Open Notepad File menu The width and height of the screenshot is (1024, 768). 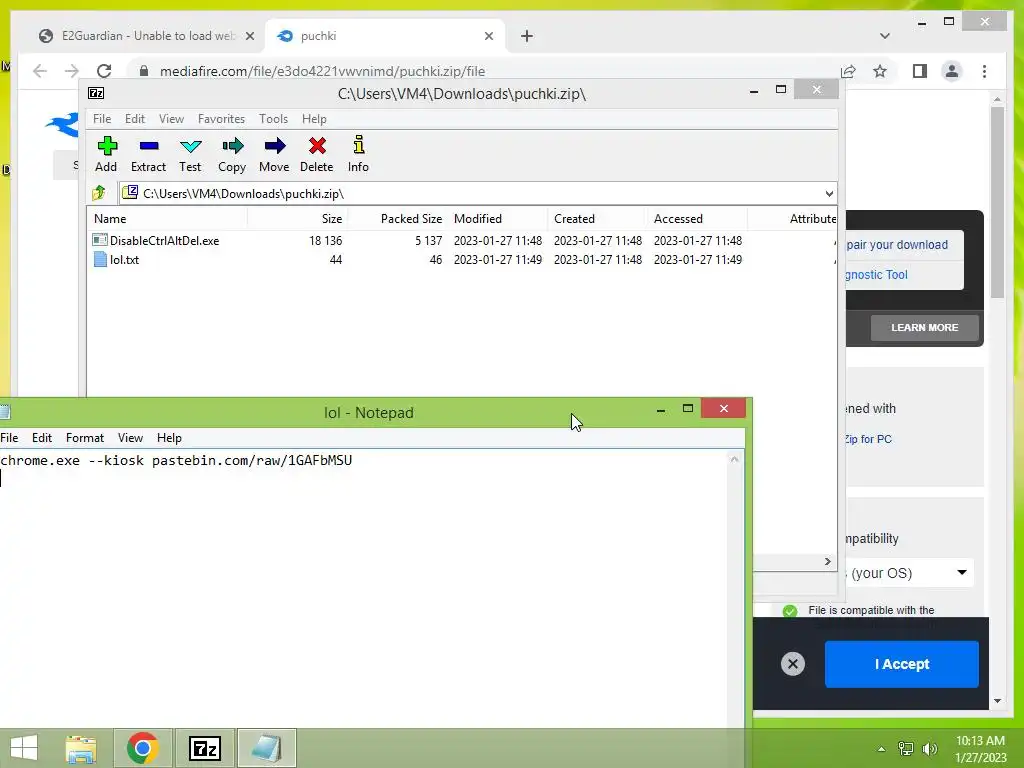[x=9, y=438]
